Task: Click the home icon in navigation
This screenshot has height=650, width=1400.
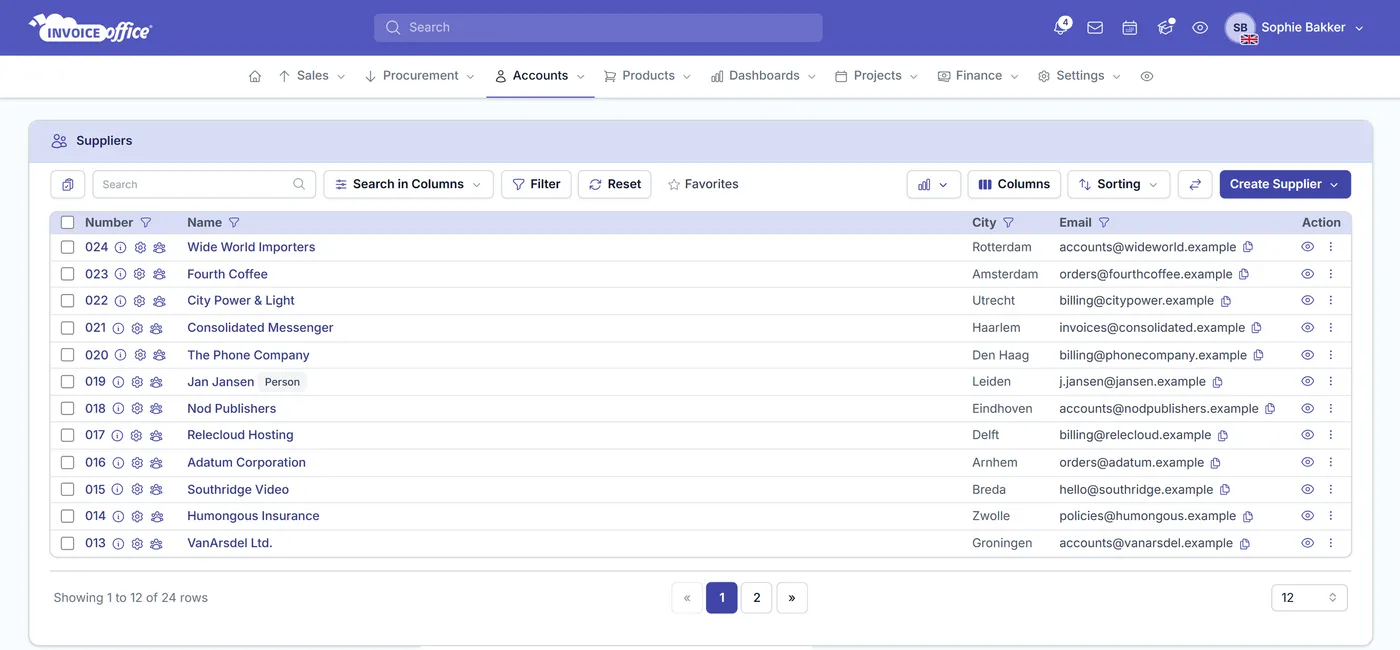Action: pyautogui.click(x=255, y=76)
